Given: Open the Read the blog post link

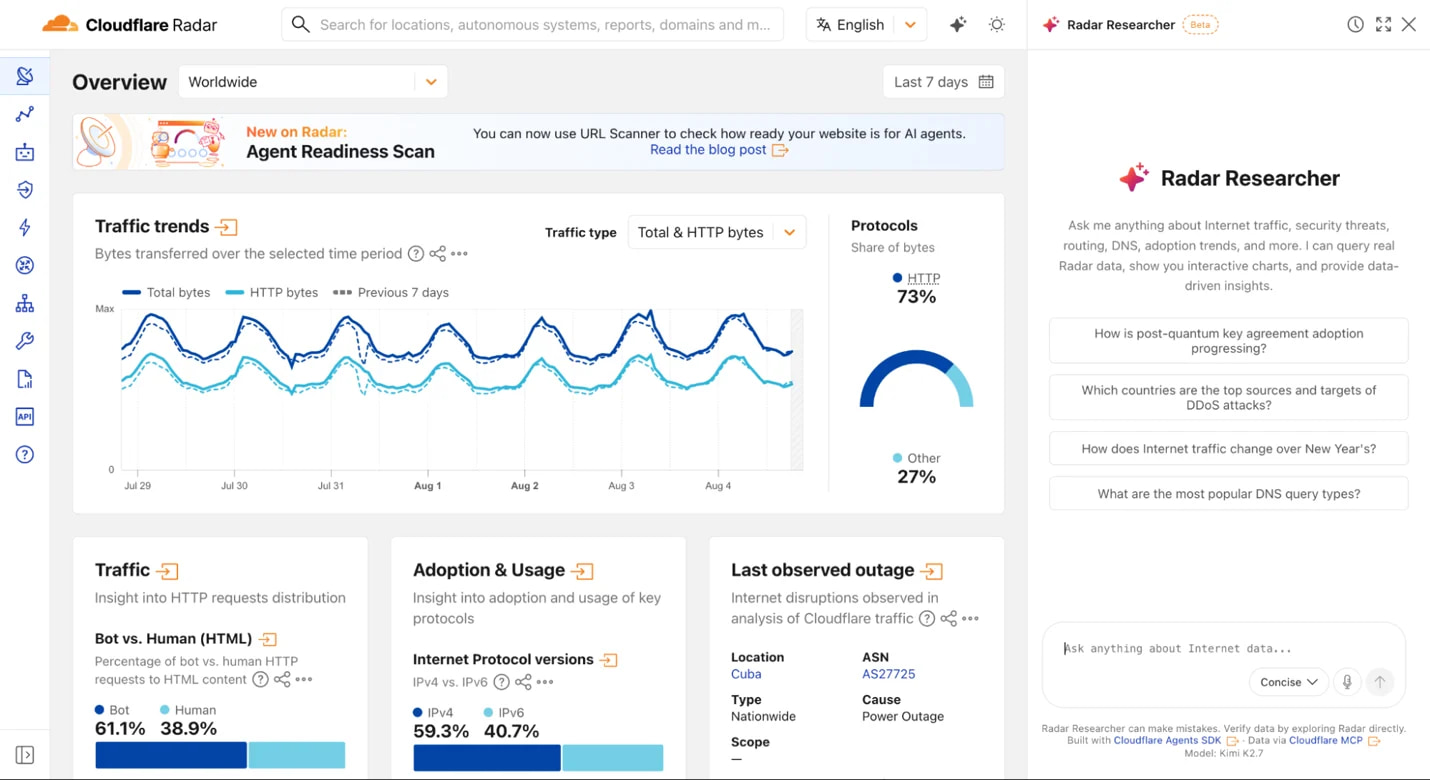Looking at the screenshot, I should point(719,150).
